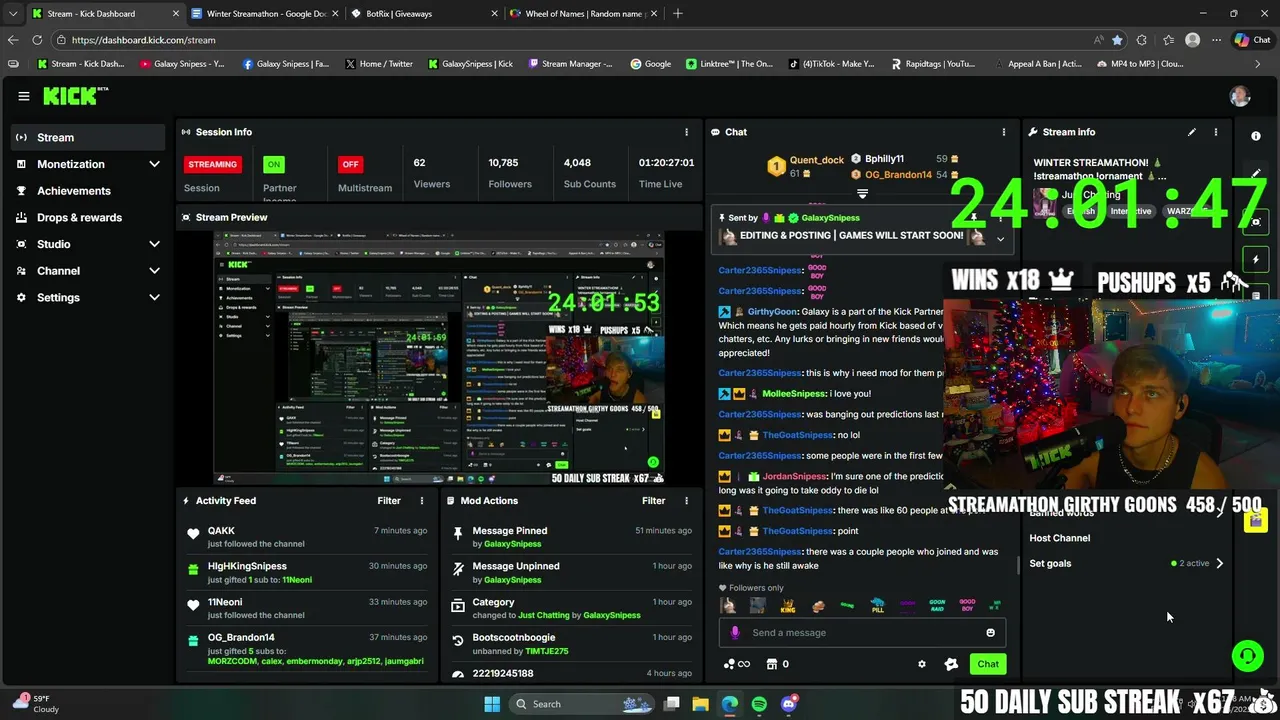Image resolution: width=1280 pixels, height=720 pixels.
Task: Click purple microphone icon in message box
Action: click(x=735, y=632)
